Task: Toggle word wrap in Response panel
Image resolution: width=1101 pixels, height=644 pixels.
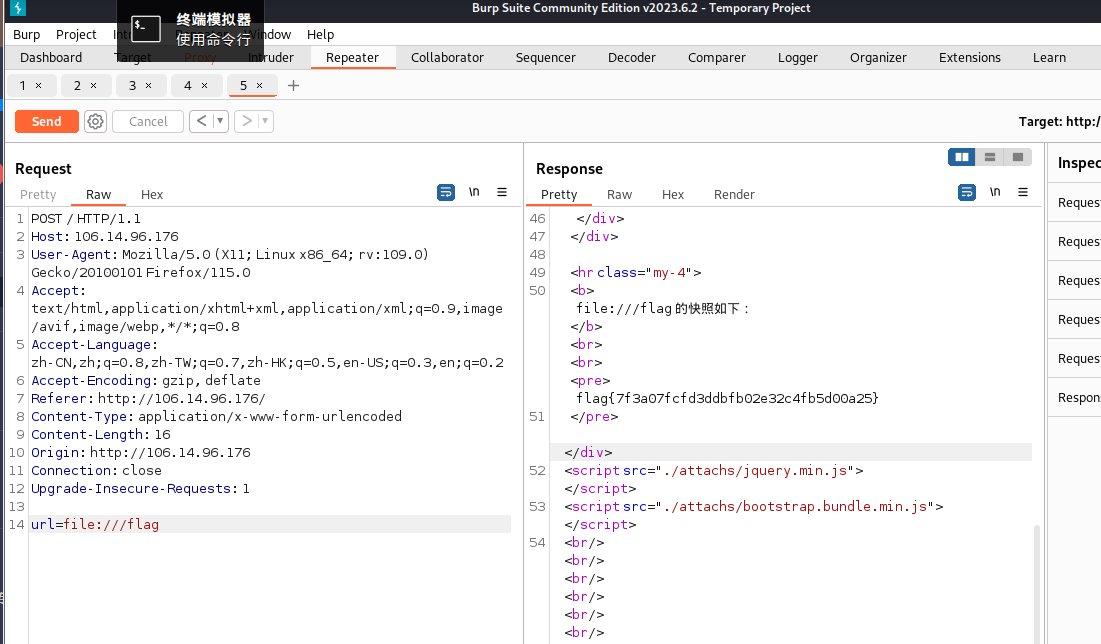Action: pyautogui.click(x=967, y=192)
